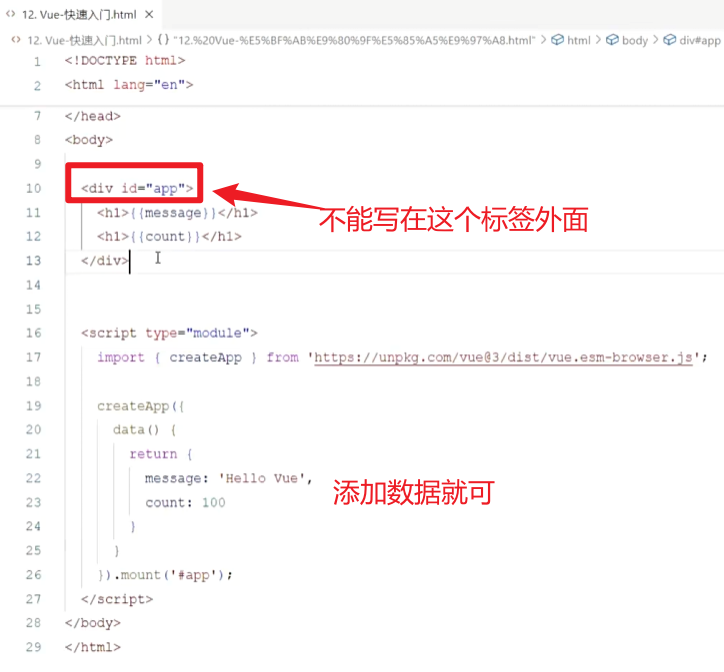Click the data() { line
The height and width of the screenshot is (672, 724).
tap(145, 430)
